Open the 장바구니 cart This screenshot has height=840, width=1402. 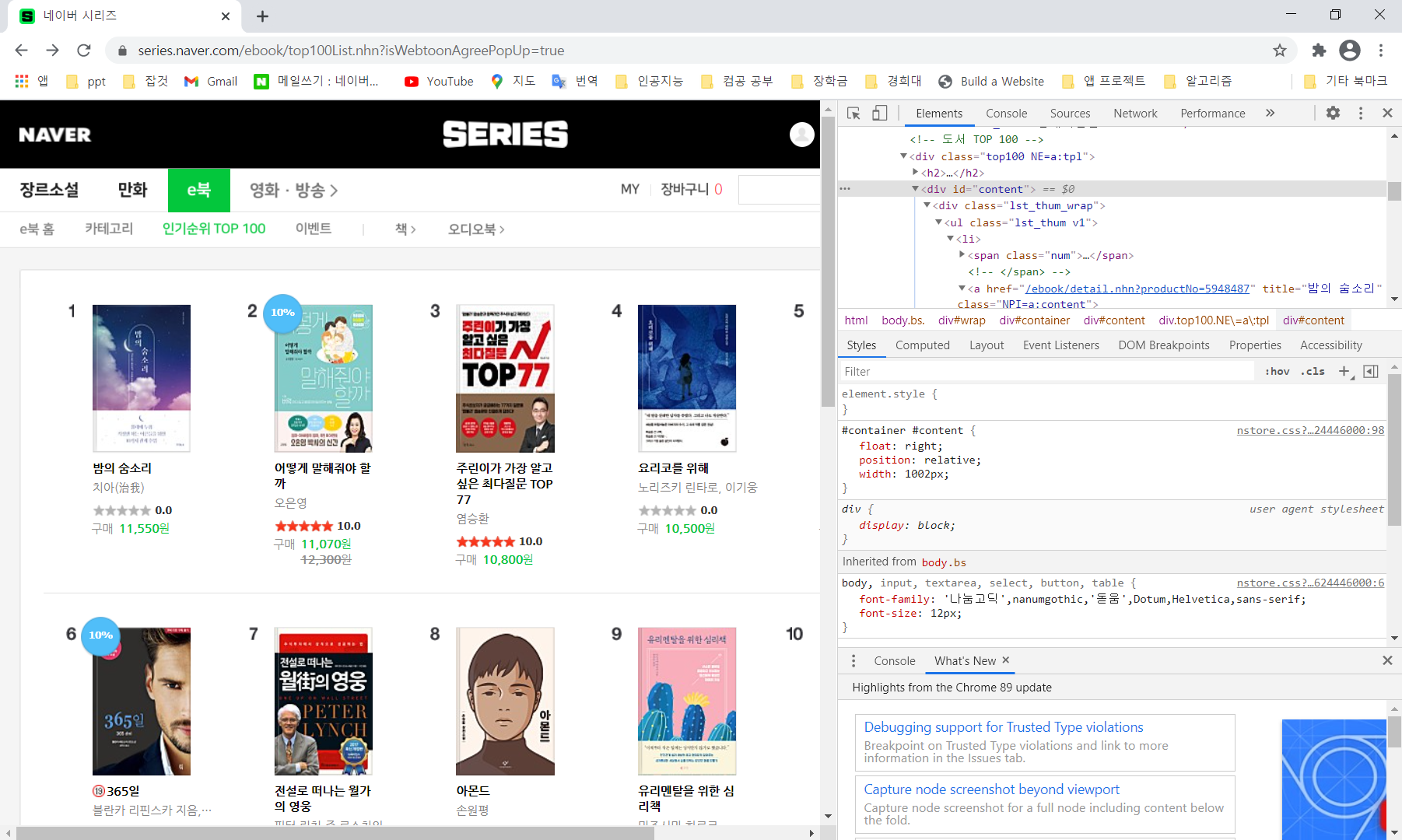[x=691, y=189]
